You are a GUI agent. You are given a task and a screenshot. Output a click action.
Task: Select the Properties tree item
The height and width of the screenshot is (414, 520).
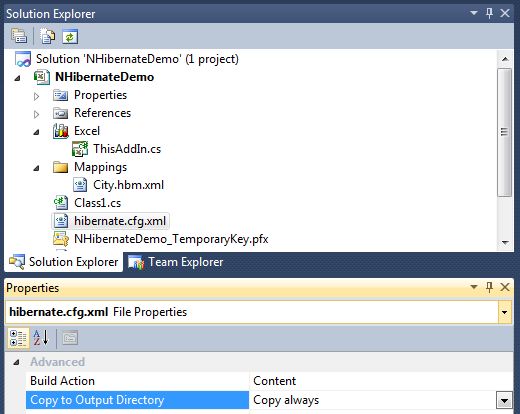coord(100,95)
